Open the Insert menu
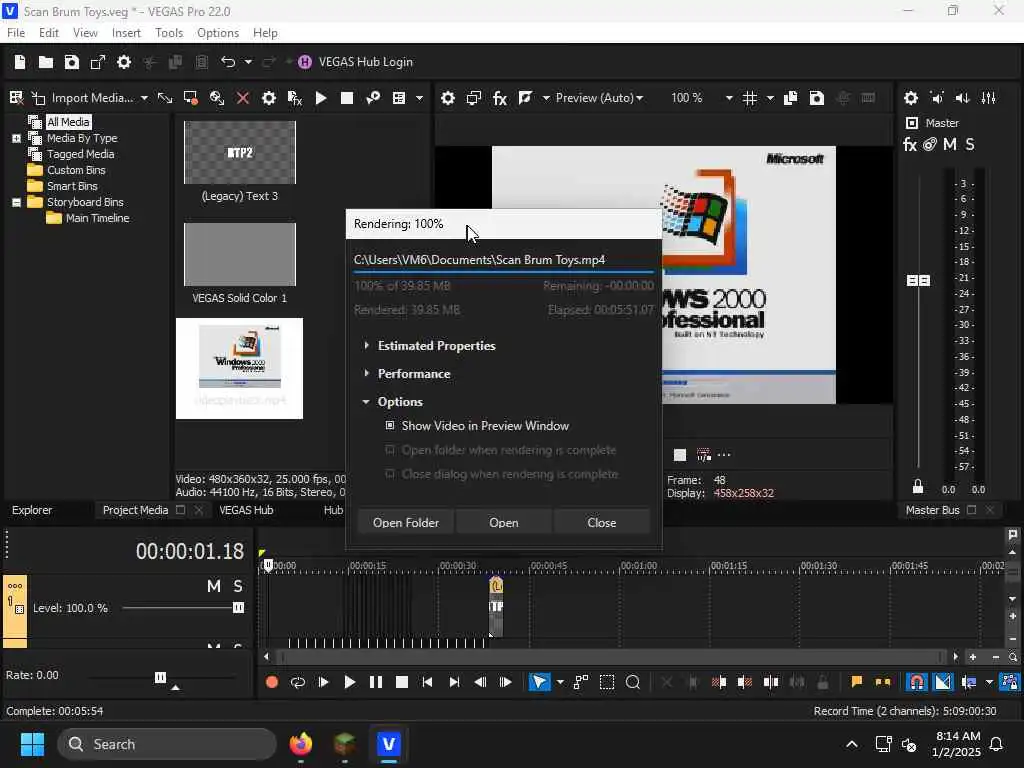This screenshot has height=768, width=1024. 126,33
